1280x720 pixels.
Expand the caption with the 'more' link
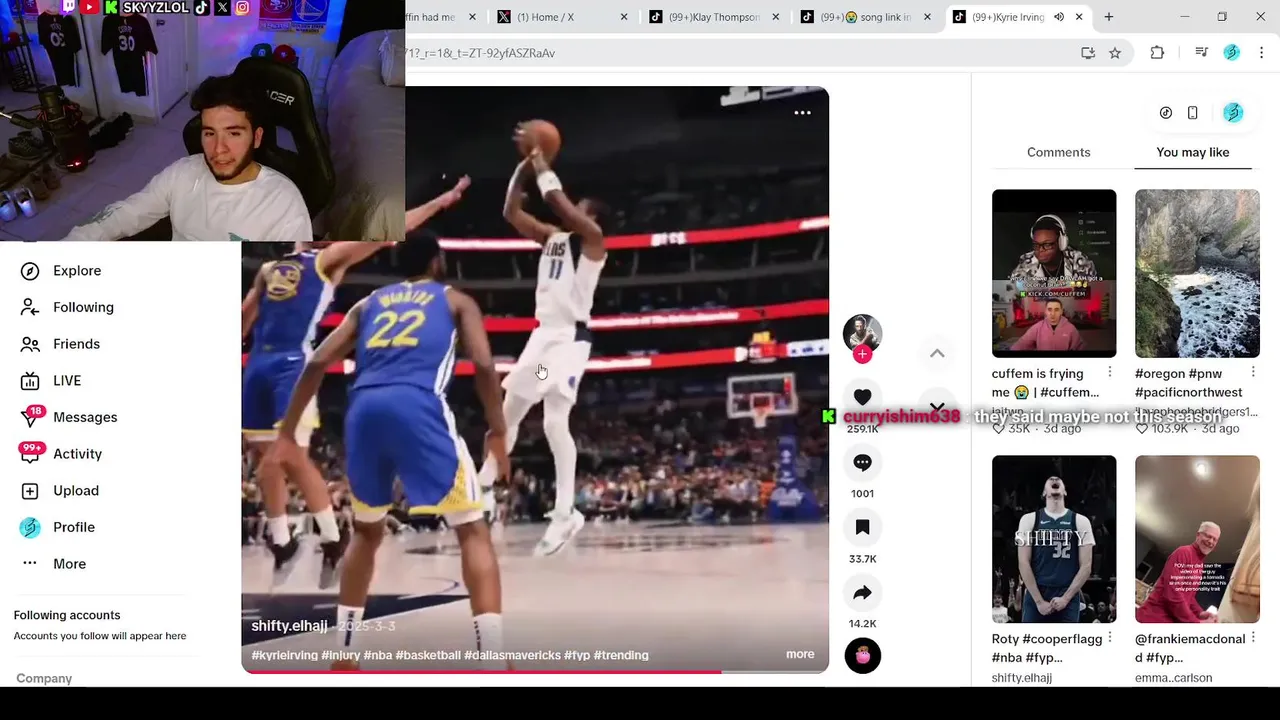(x=800, y=654)
